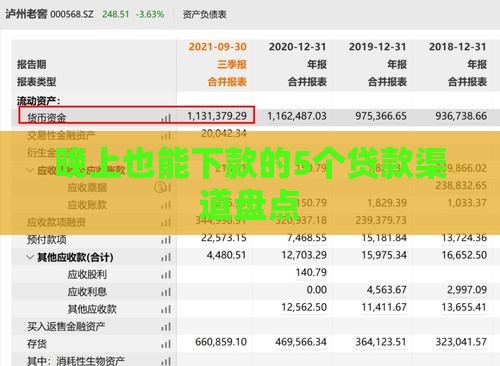Viewport: 500px width, 366px height.
Task: Click cell value 323,041.57
Action: pos(461,342)
